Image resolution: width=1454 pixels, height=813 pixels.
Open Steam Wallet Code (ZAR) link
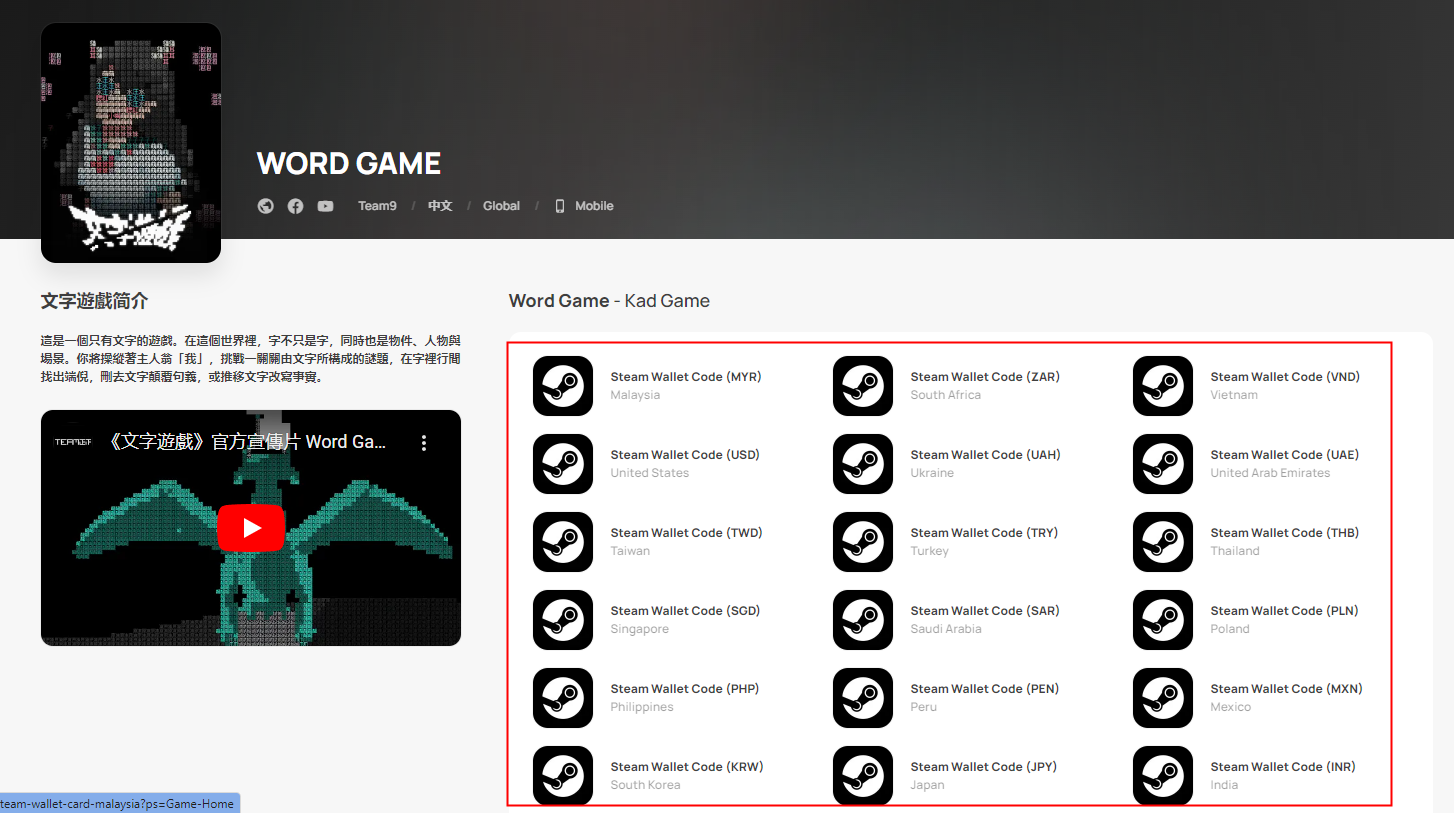pyautogui.click(x=985, y=377)
